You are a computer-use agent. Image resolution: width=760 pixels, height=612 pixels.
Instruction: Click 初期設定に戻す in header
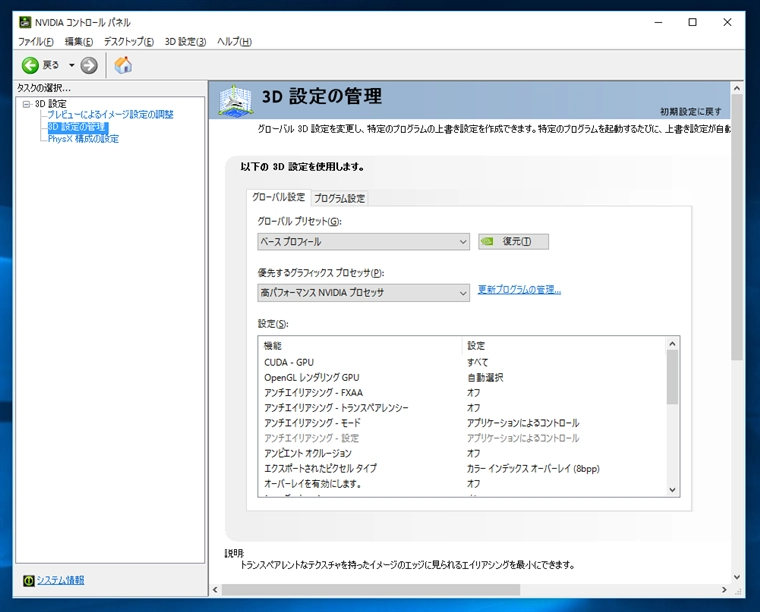point(691,112)
